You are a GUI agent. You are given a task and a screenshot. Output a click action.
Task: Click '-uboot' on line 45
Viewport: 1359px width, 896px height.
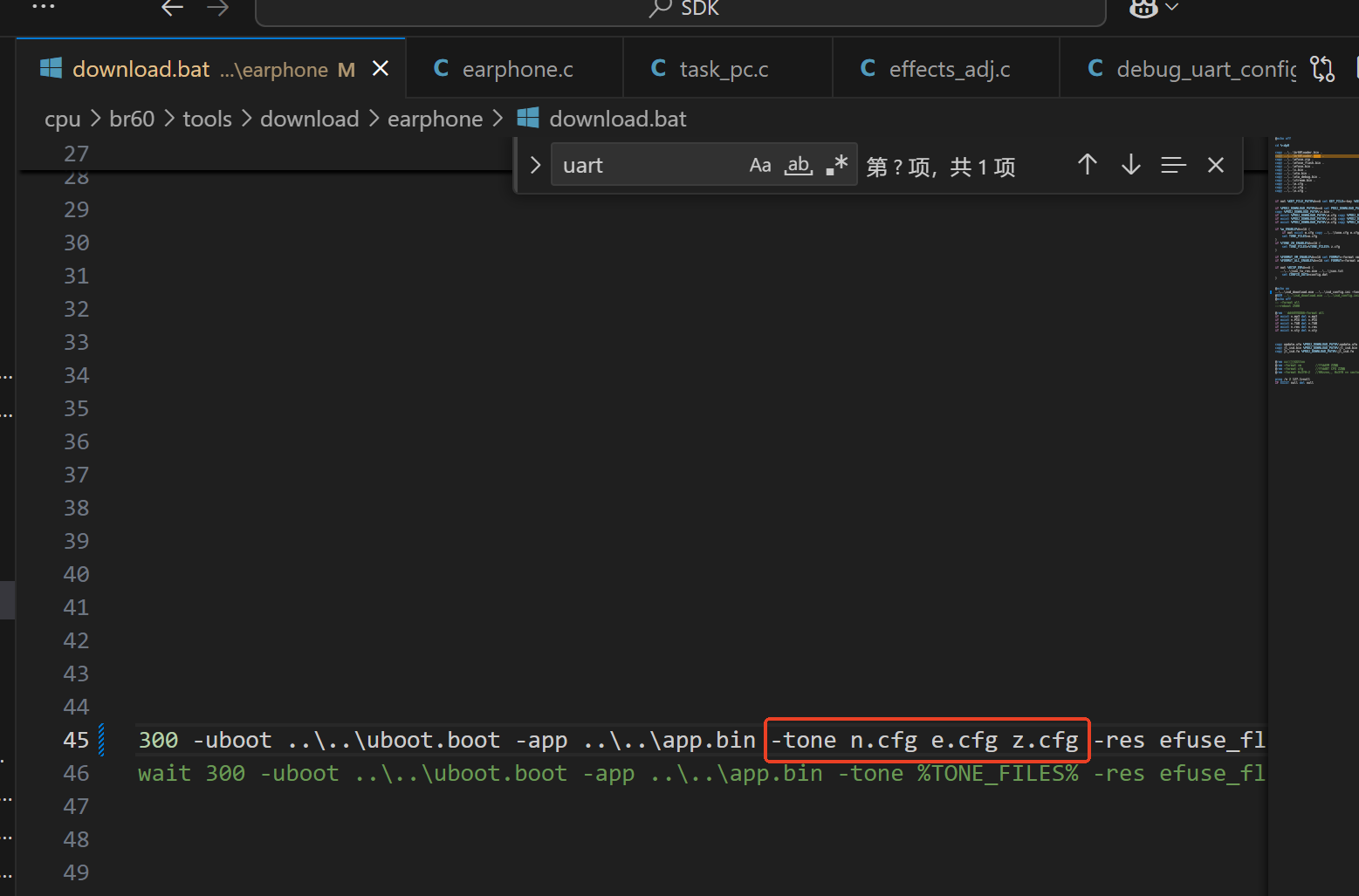(x=232, y=740)
